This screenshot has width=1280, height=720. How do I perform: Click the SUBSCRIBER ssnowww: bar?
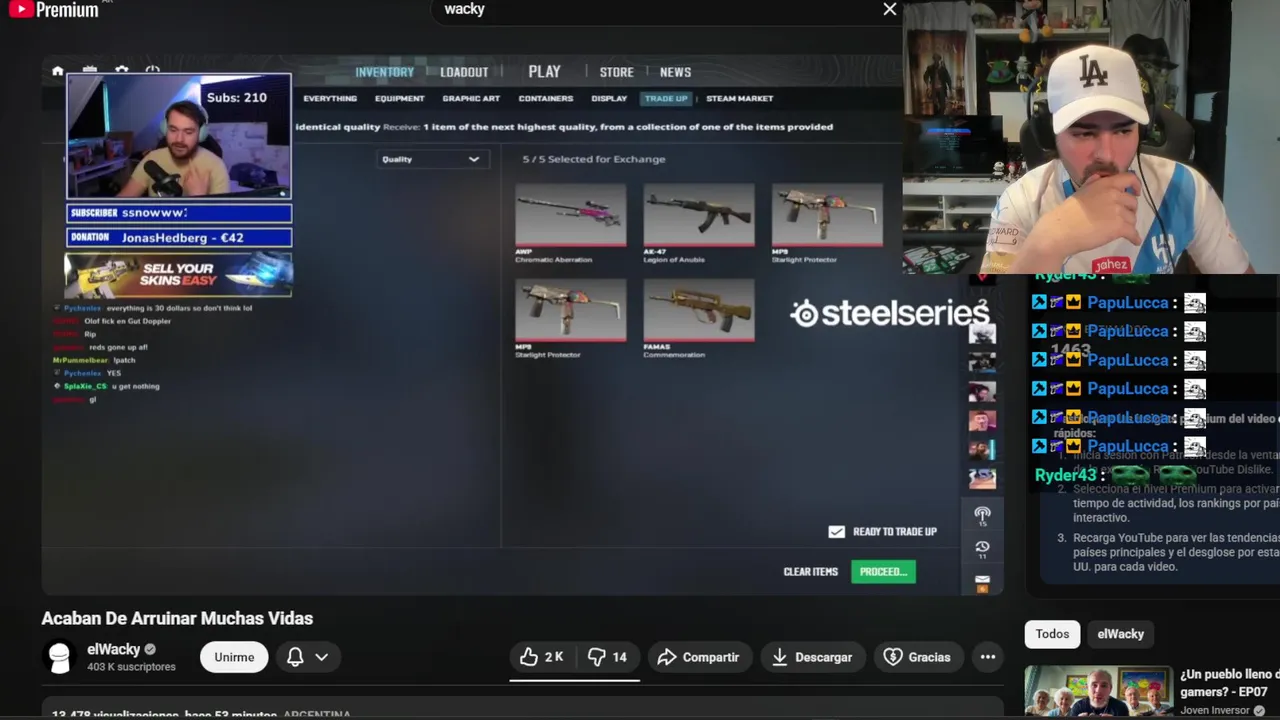[x=179, y=213]
